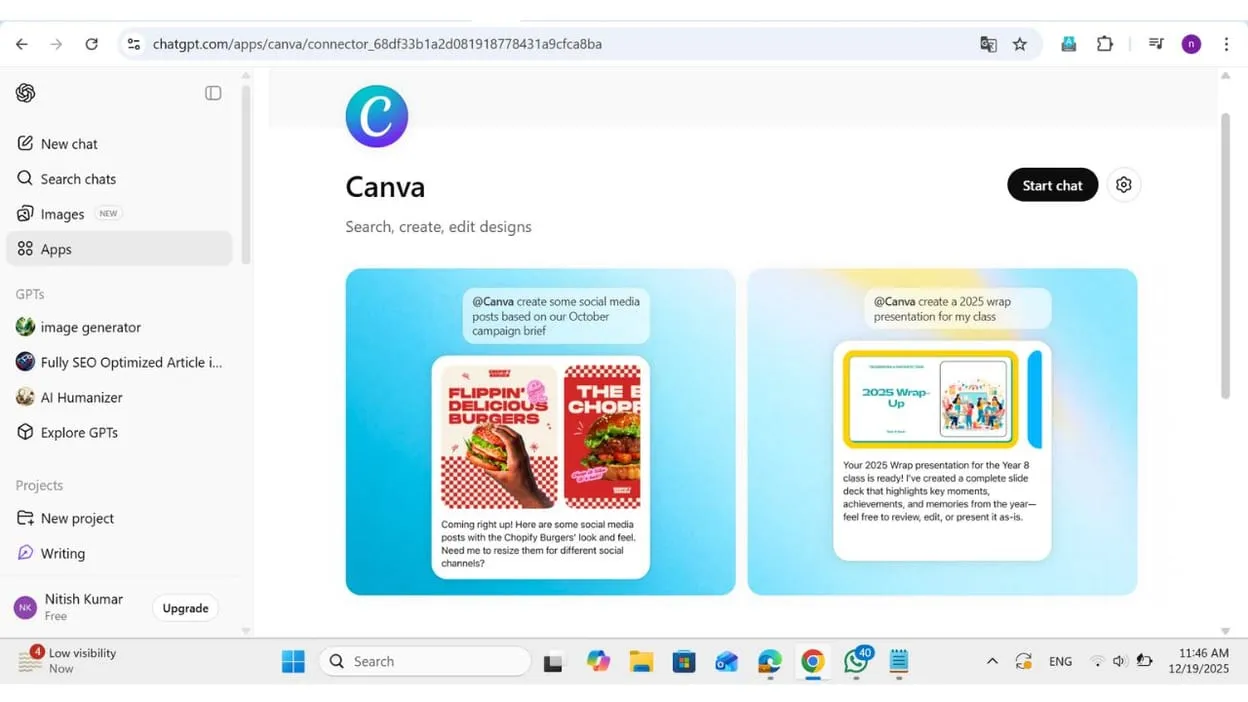Click the ChatGPT logo icon

[x=26, y=93]
